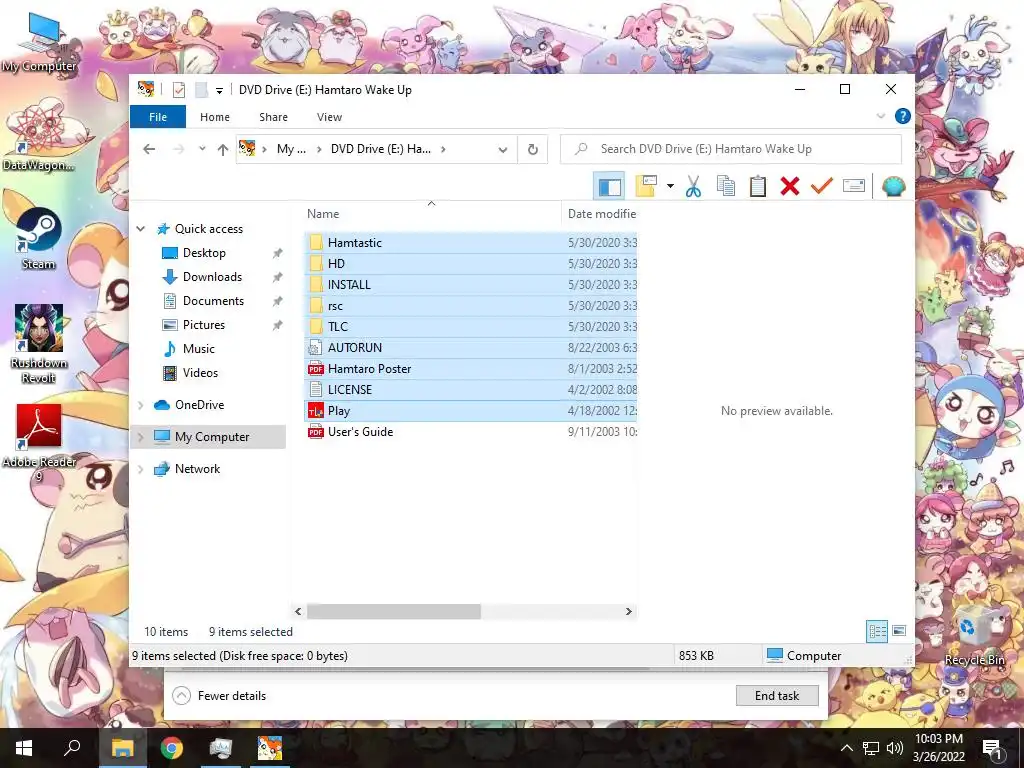This screenshot has width=1024, height=768.
Task: Click the orange checkmark Properties icon
Action: (x=822, y=187)
